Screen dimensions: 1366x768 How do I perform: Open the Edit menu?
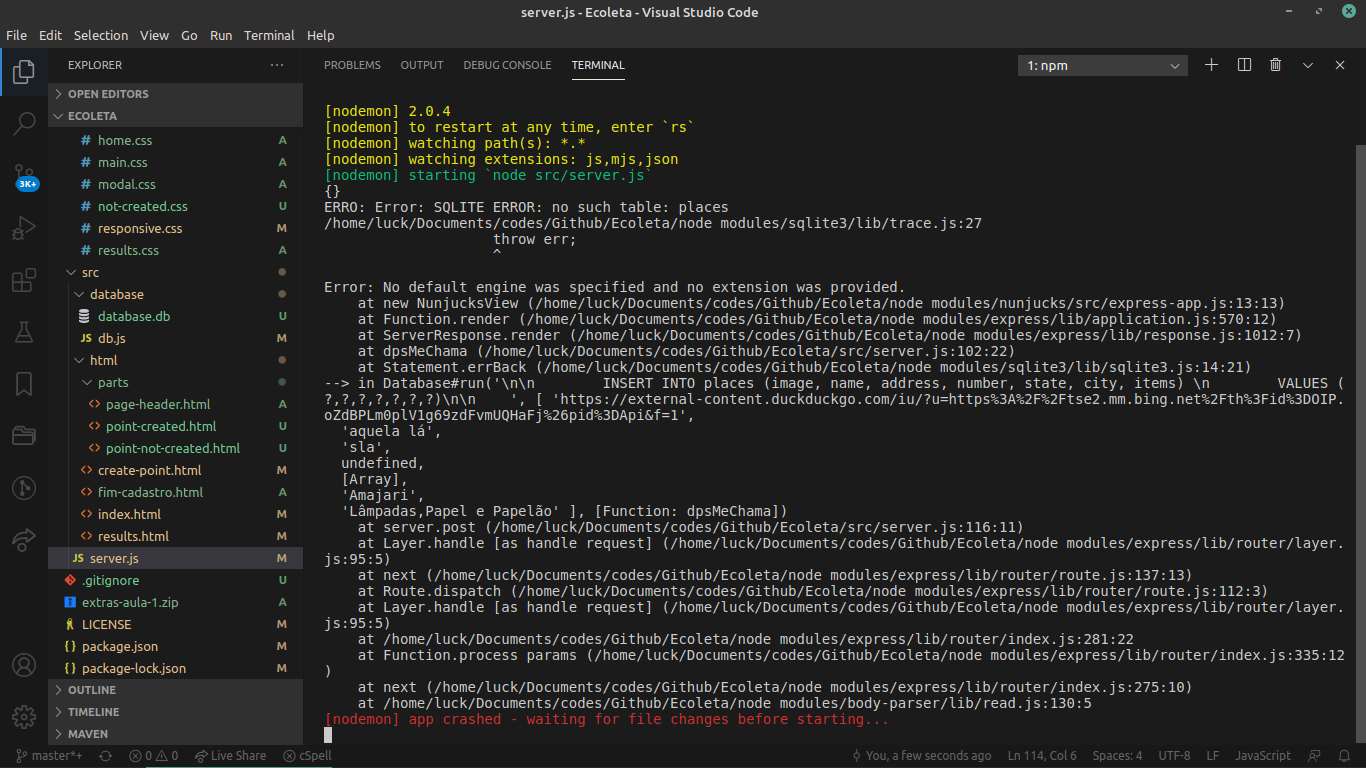pos(50,35)
